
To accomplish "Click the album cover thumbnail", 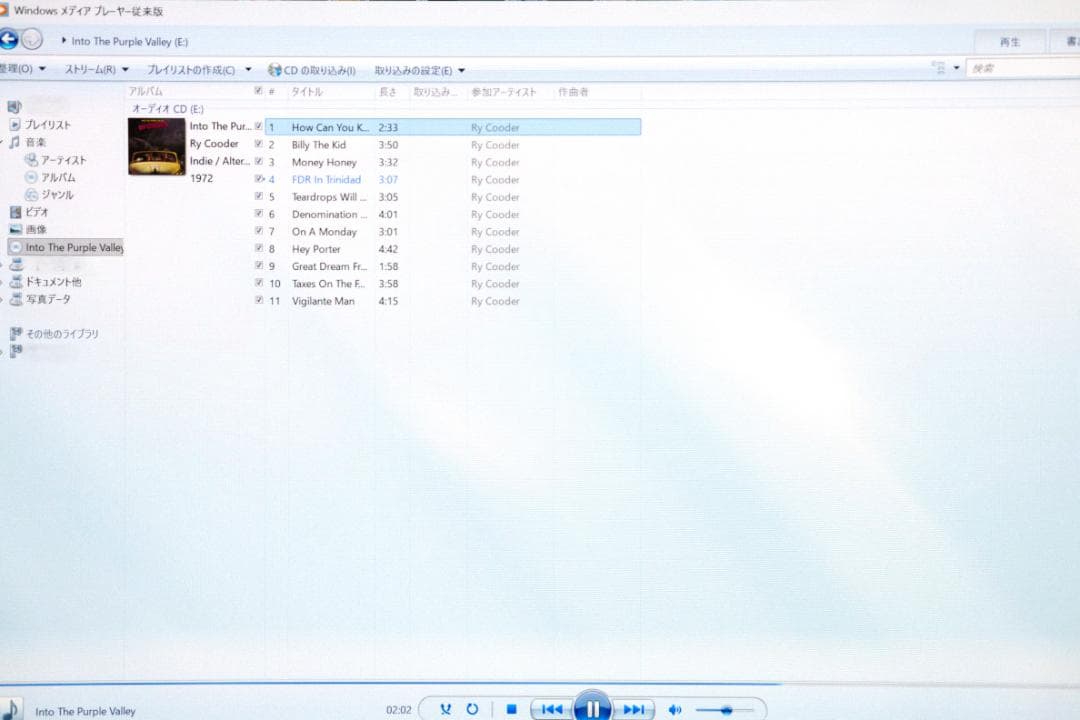I will click(157, 147).
